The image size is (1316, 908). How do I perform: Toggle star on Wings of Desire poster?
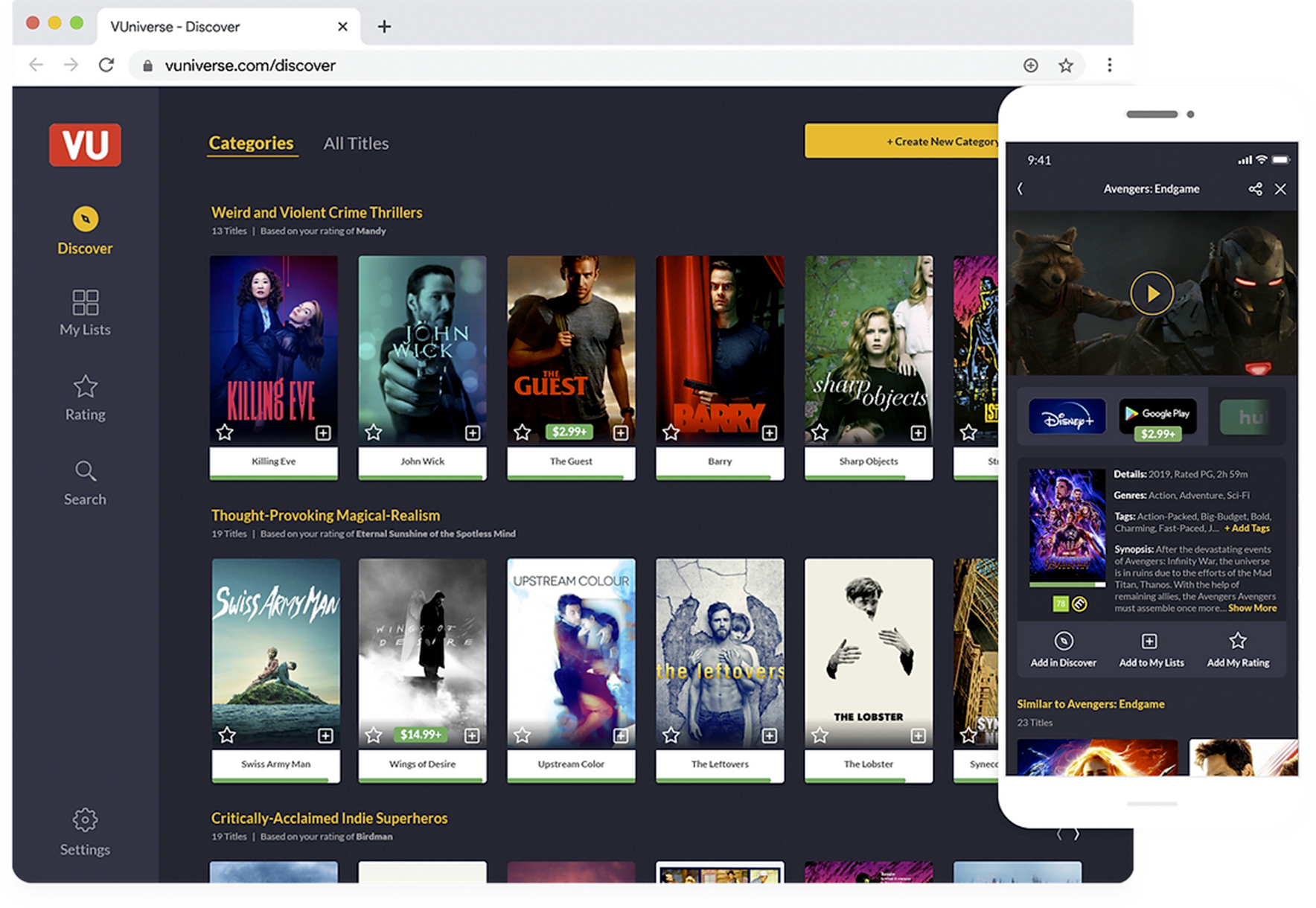coord(374,735)
